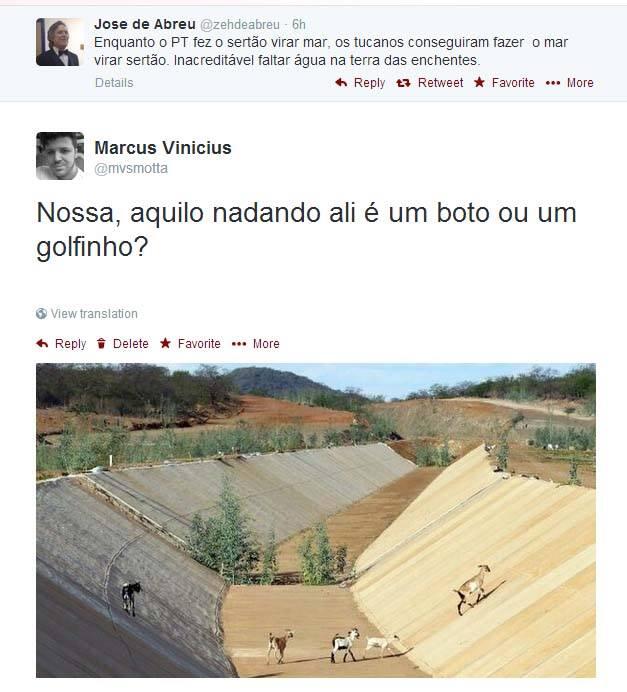The image size is (627, 692).
Task: Click the trash can delete icon
Action: pos(101,343)
